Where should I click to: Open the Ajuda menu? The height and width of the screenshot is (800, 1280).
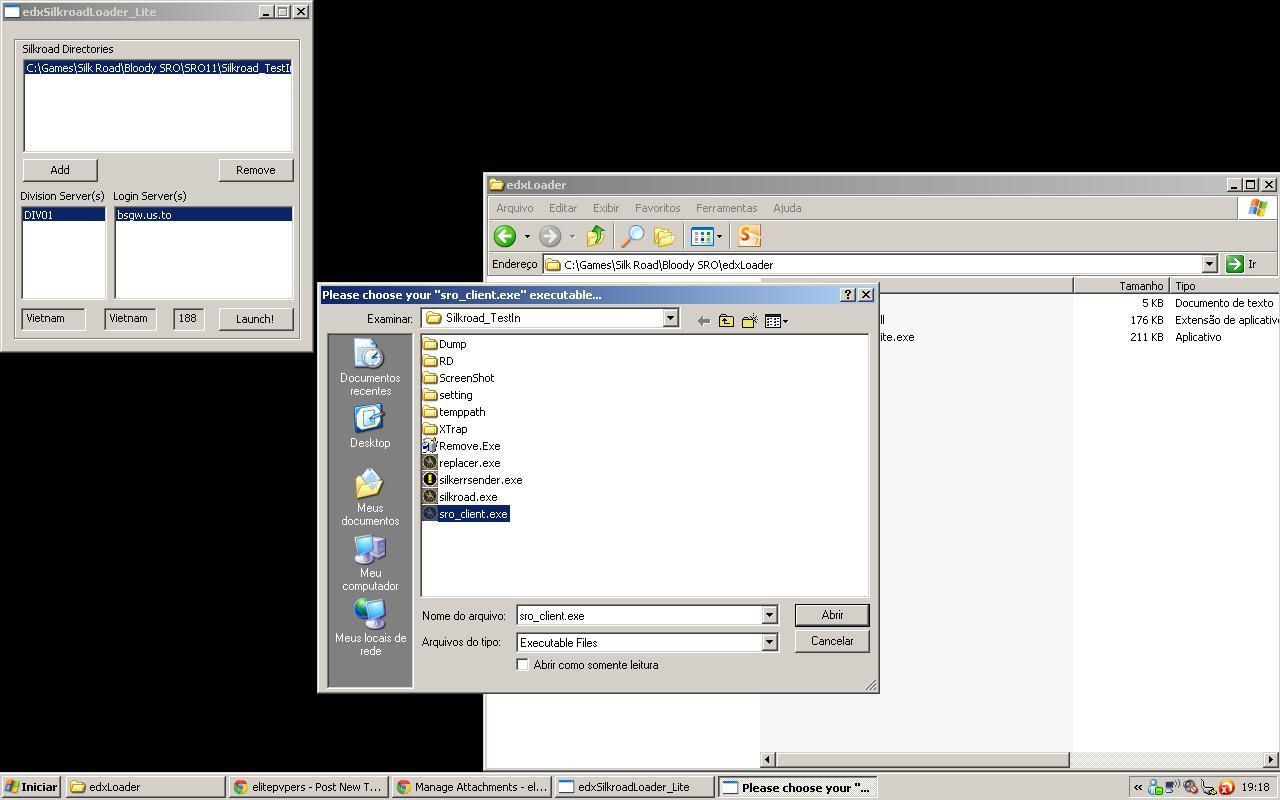[x=787, y=208]
